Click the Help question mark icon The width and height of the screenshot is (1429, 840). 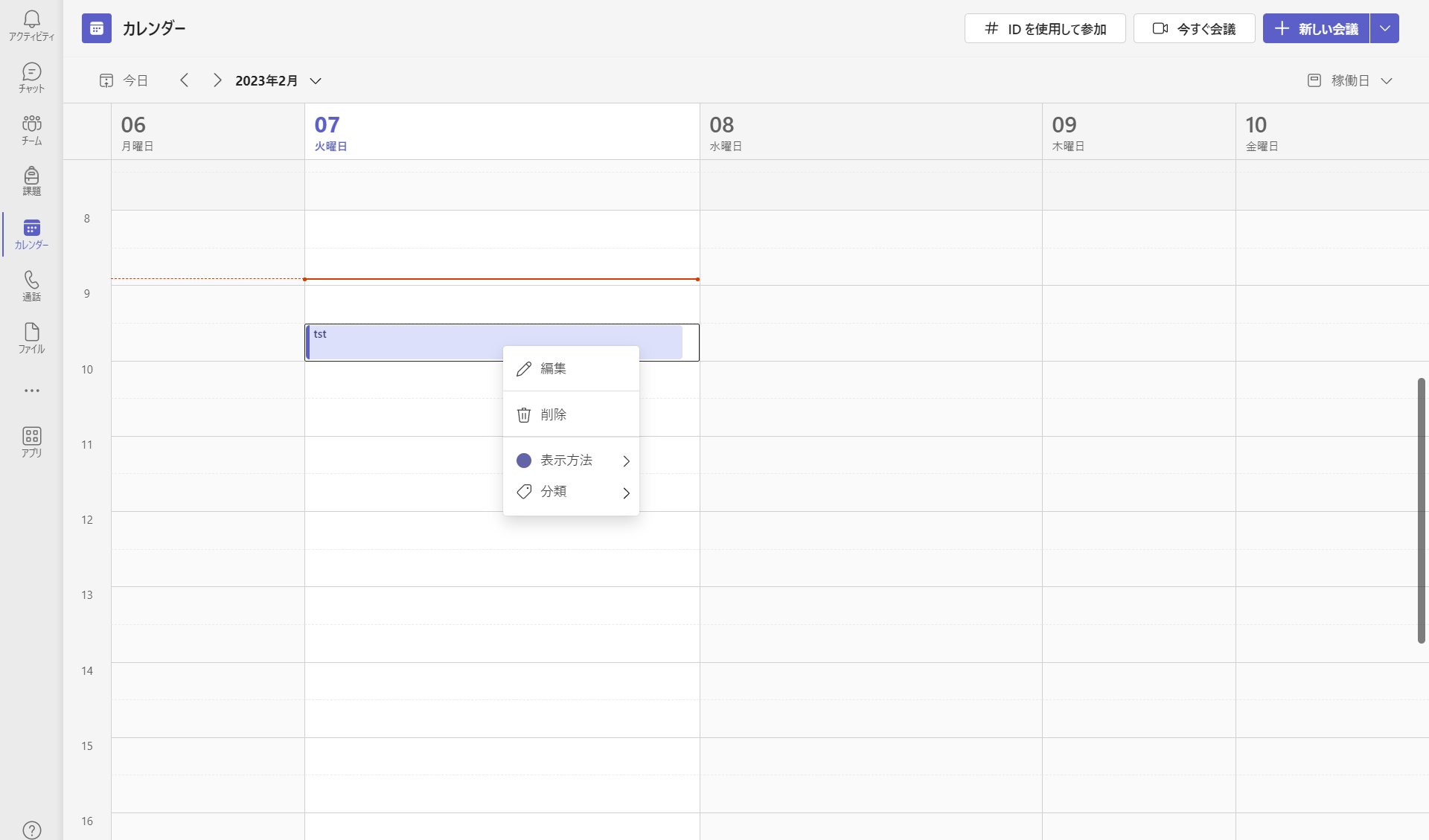point(31,829)
